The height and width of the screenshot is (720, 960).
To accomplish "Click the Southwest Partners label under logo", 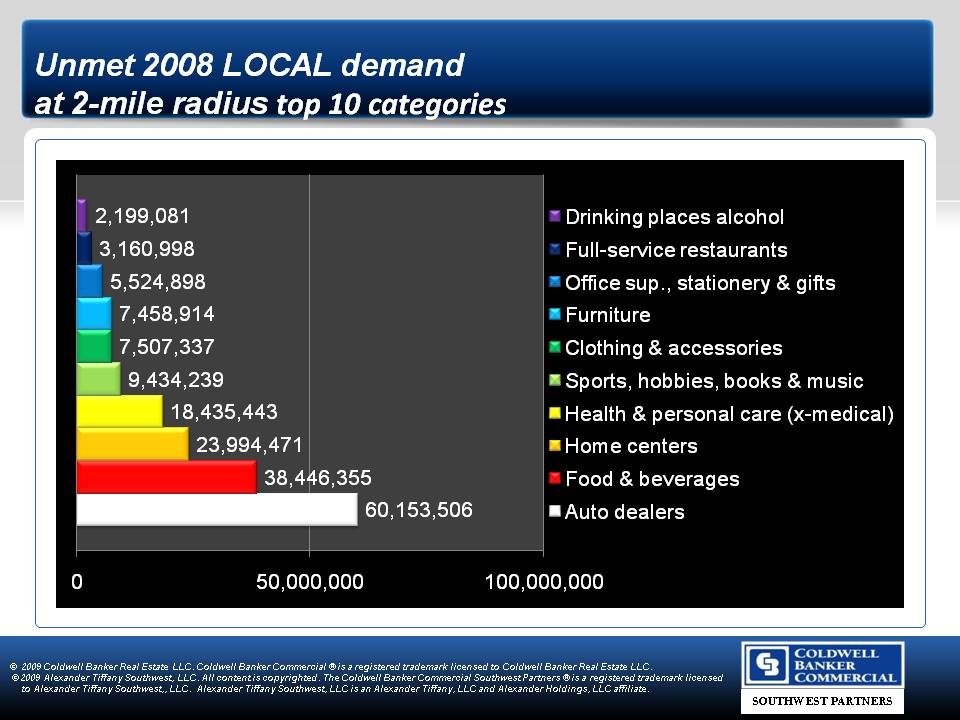I will pos(822,701).
